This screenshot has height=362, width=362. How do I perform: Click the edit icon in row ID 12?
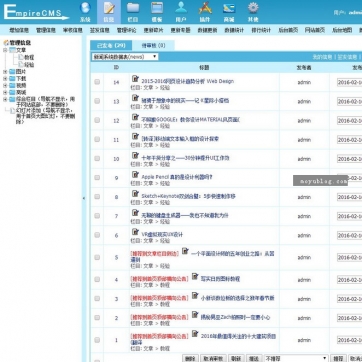click(x=135, y=117)
